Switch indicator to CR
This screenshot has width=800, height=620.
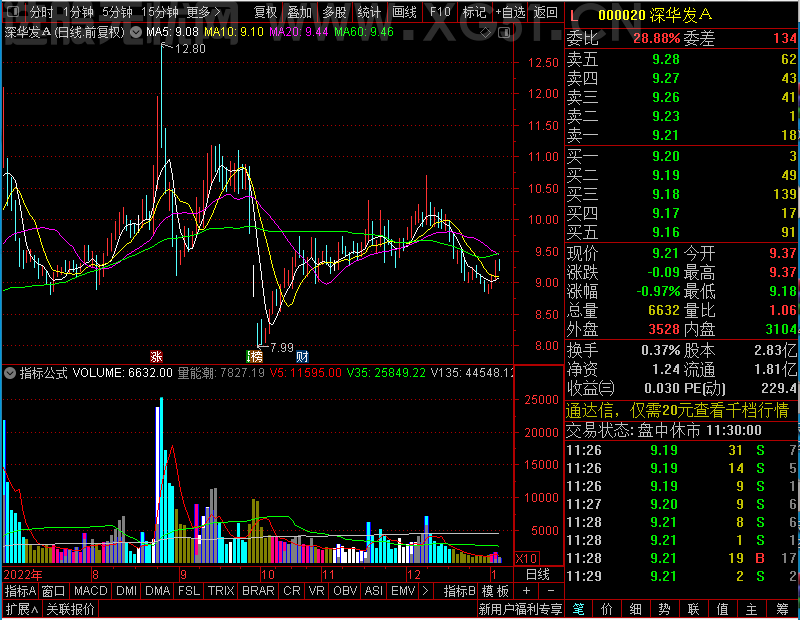click(291, 591)
